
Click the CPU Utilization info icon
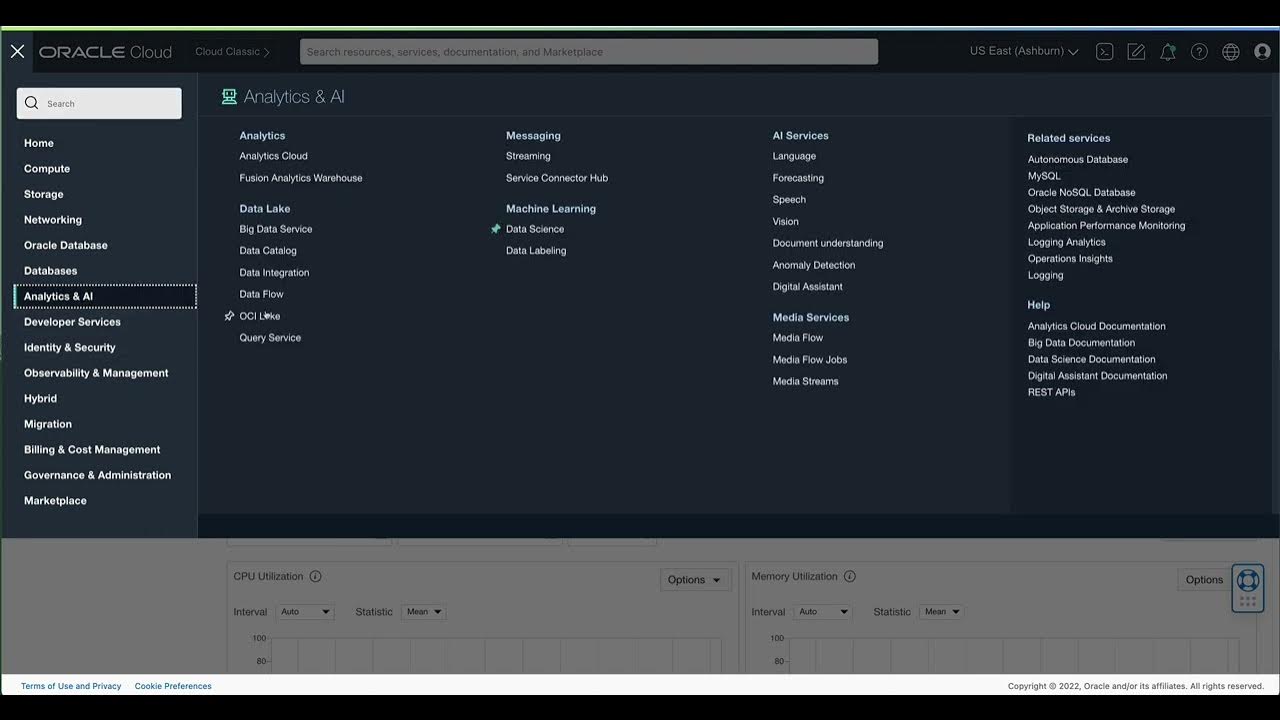coord(315,576)
